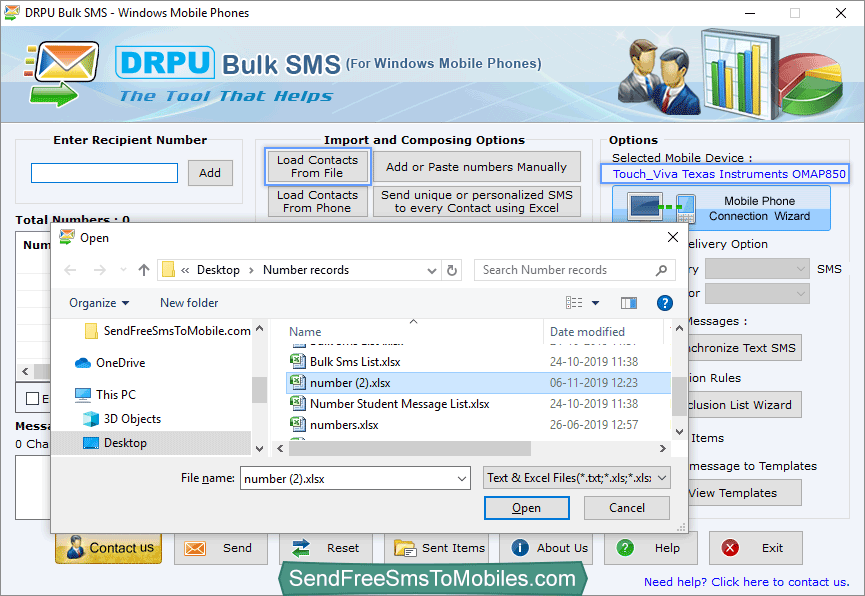
Task: Click the Open button
Action: (527, 508)
